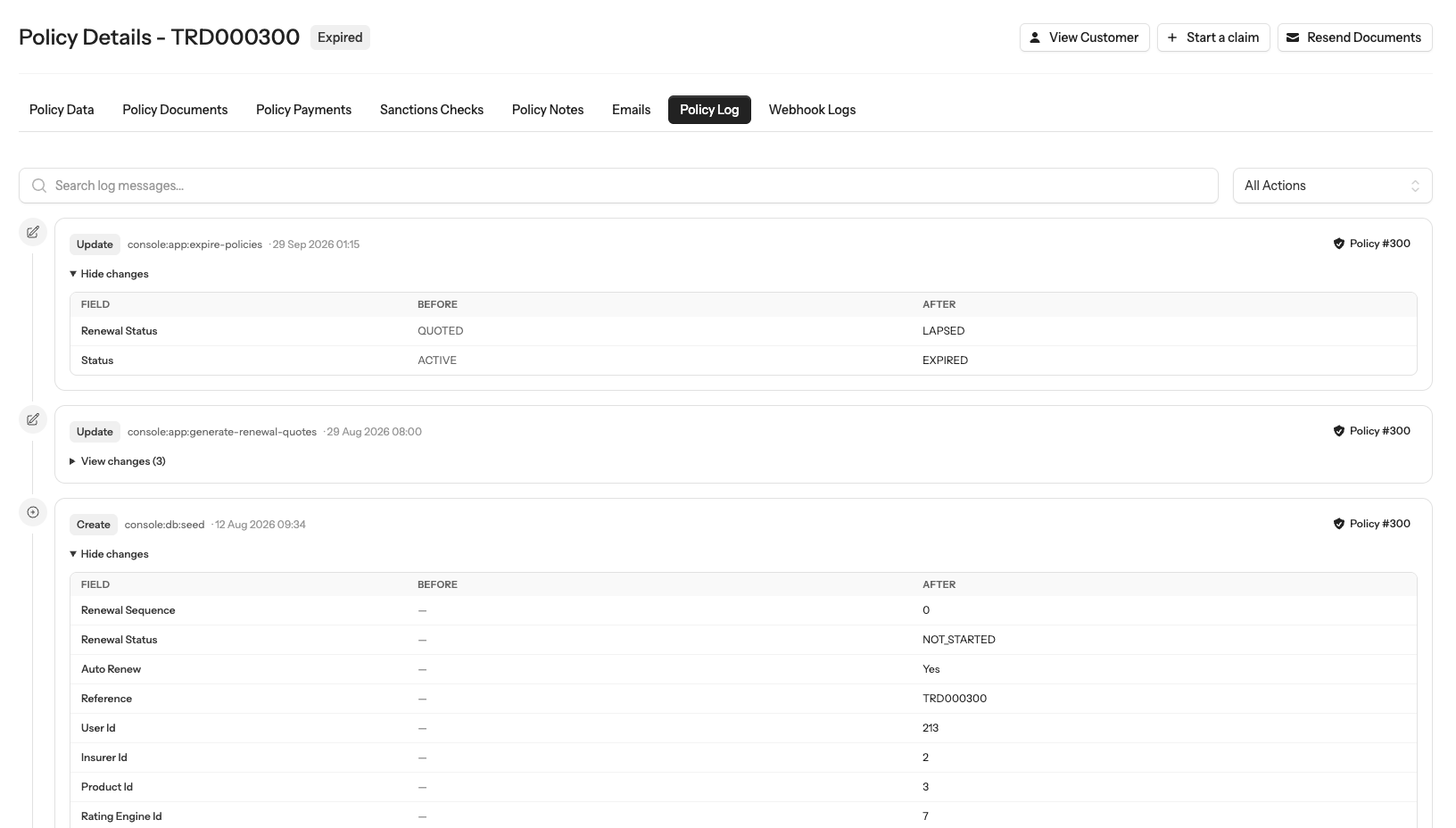Click the edit icon beside expire-policies log entry
This screenshot has height=828, width=1456.
pyautogui.click(x=33, y=232)
